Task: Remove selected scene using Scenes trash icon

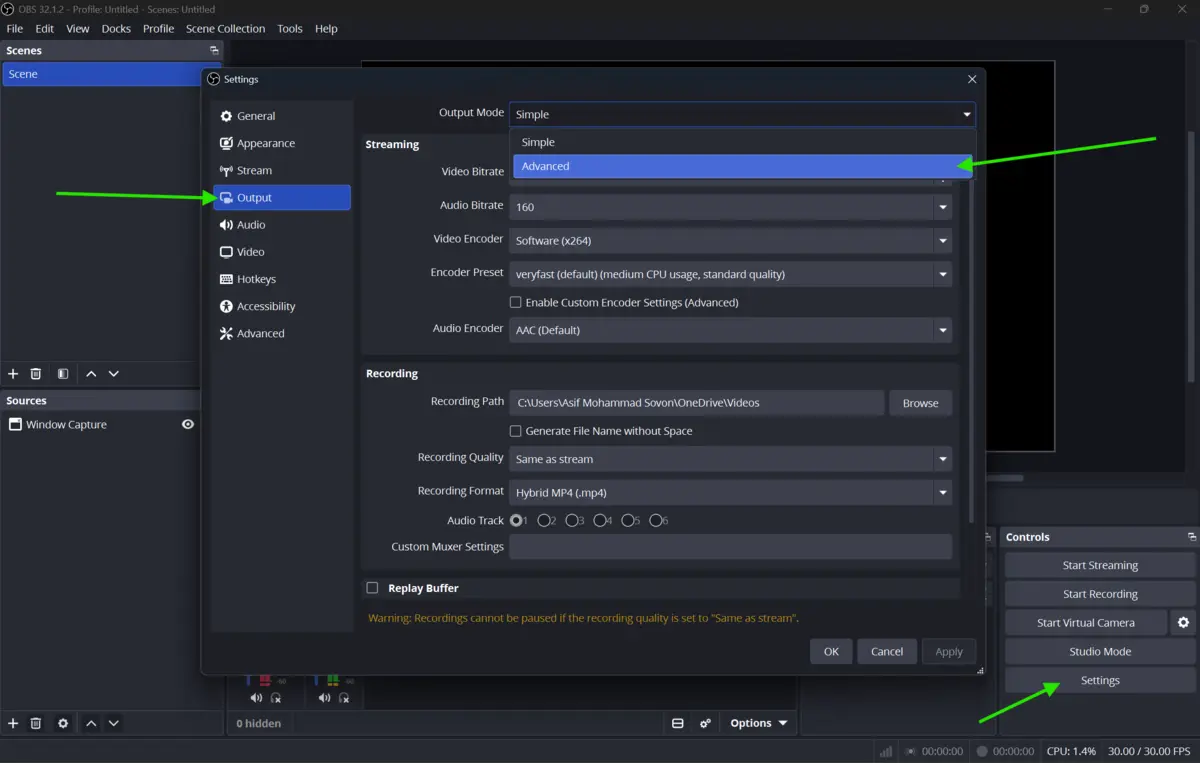Action: [36, 373]
